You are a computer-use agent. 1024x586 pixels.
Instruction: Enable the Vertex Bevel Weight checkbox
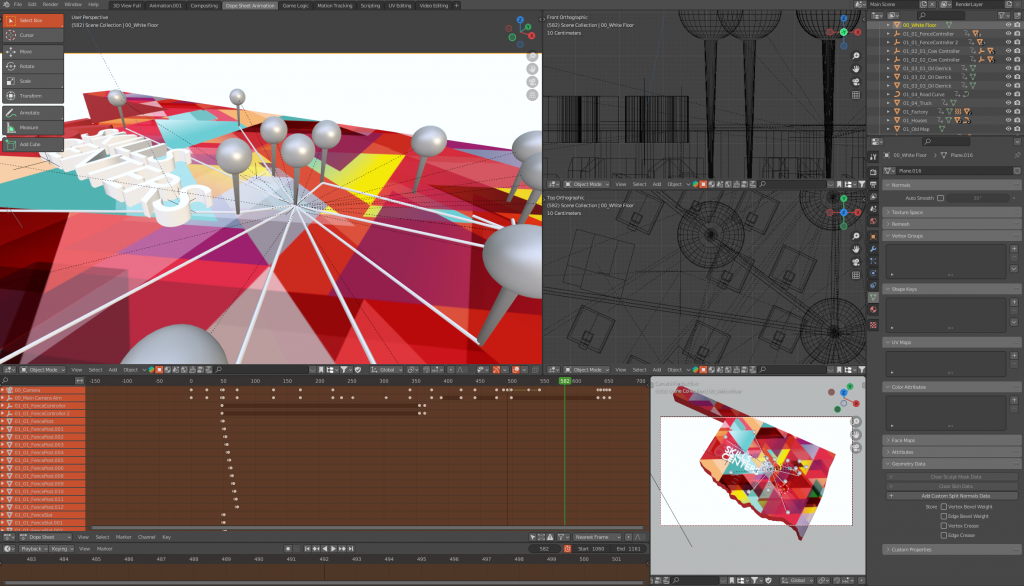943,507
